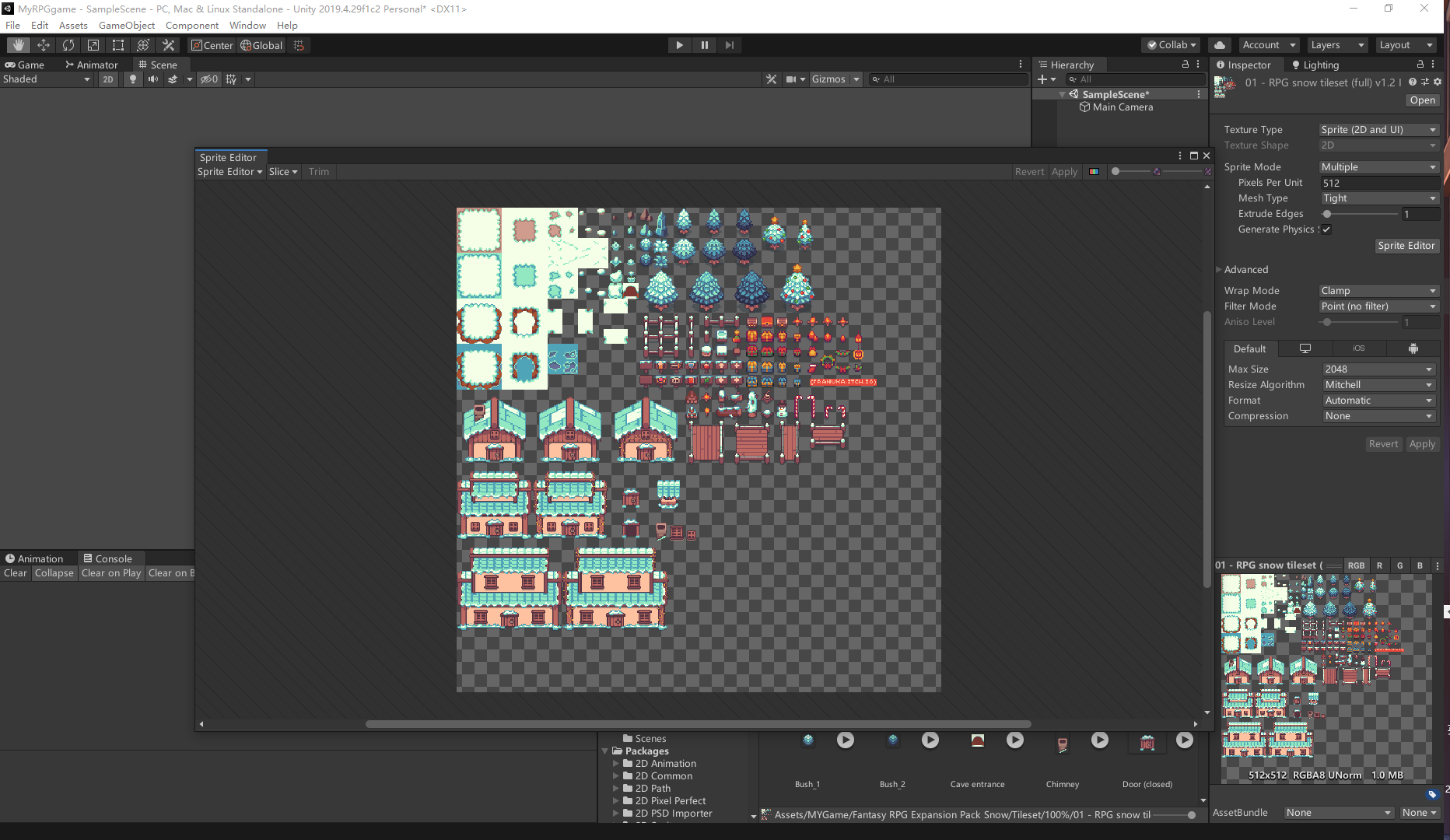Click the Collapse button in Console
The image size is (1450, 840).
point(54,573)
